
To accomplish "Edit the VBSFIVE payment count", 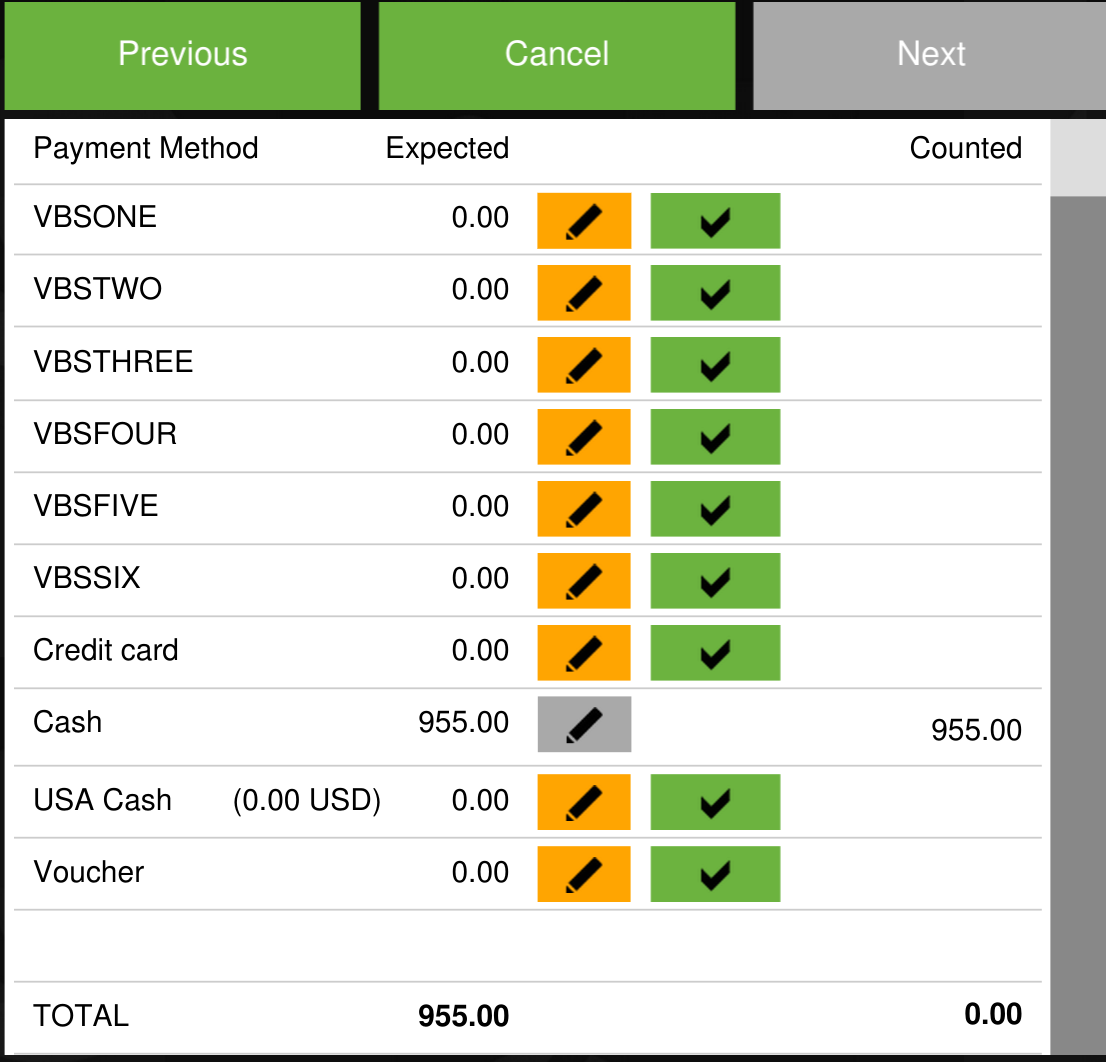I will click(584, 508).
